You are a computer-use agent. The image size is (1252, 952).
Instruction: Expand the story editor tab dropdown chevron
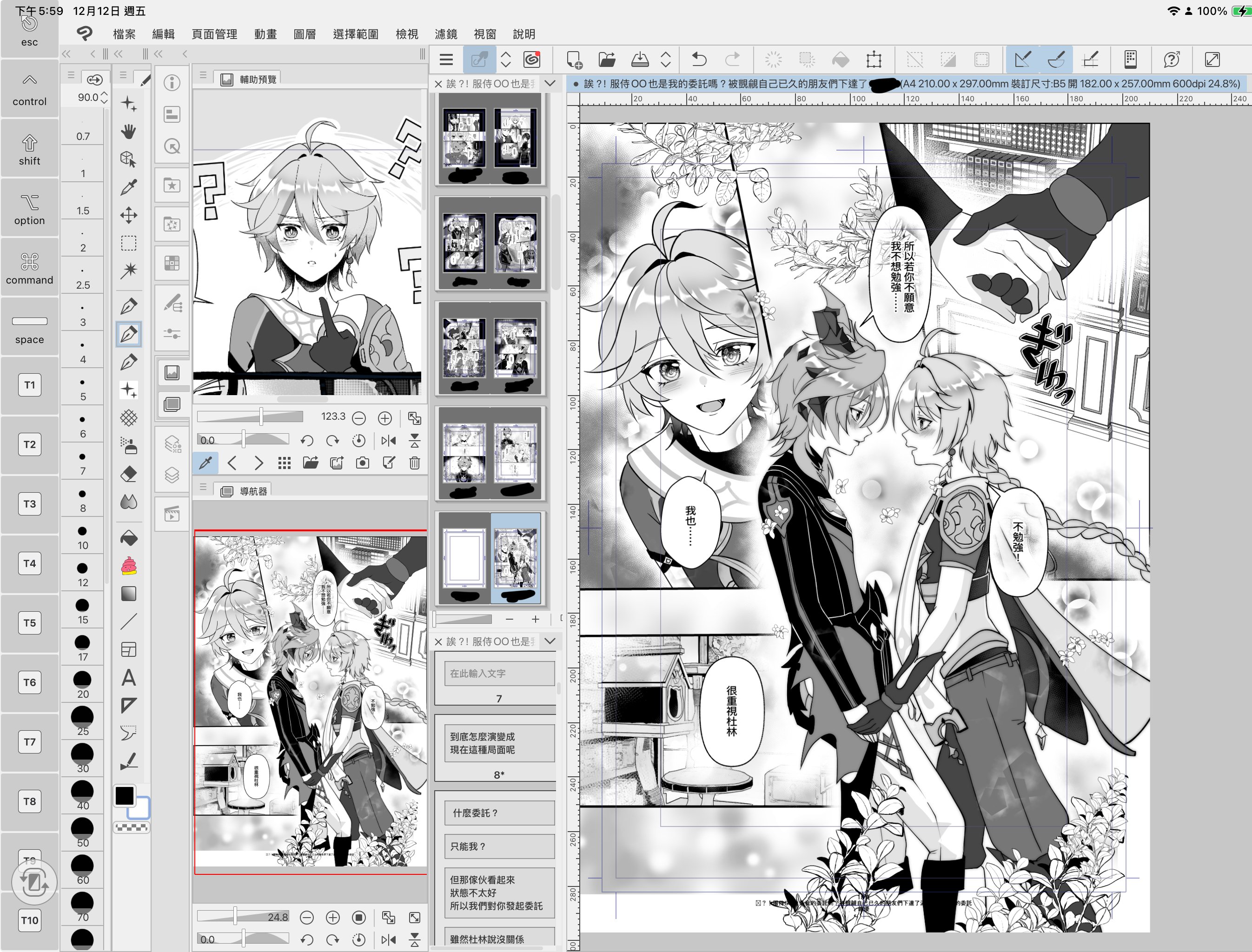(549, 641)
